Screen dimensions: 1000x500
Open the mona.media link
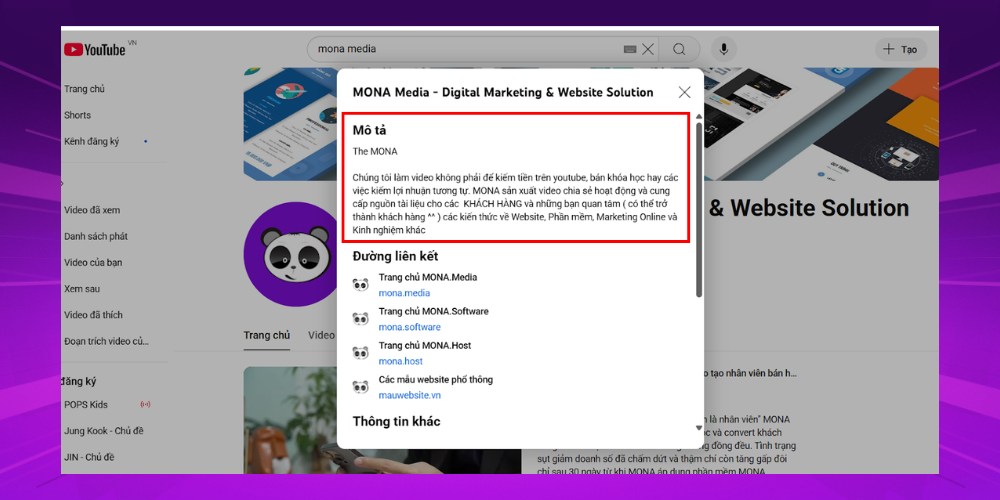click(404, 293)
